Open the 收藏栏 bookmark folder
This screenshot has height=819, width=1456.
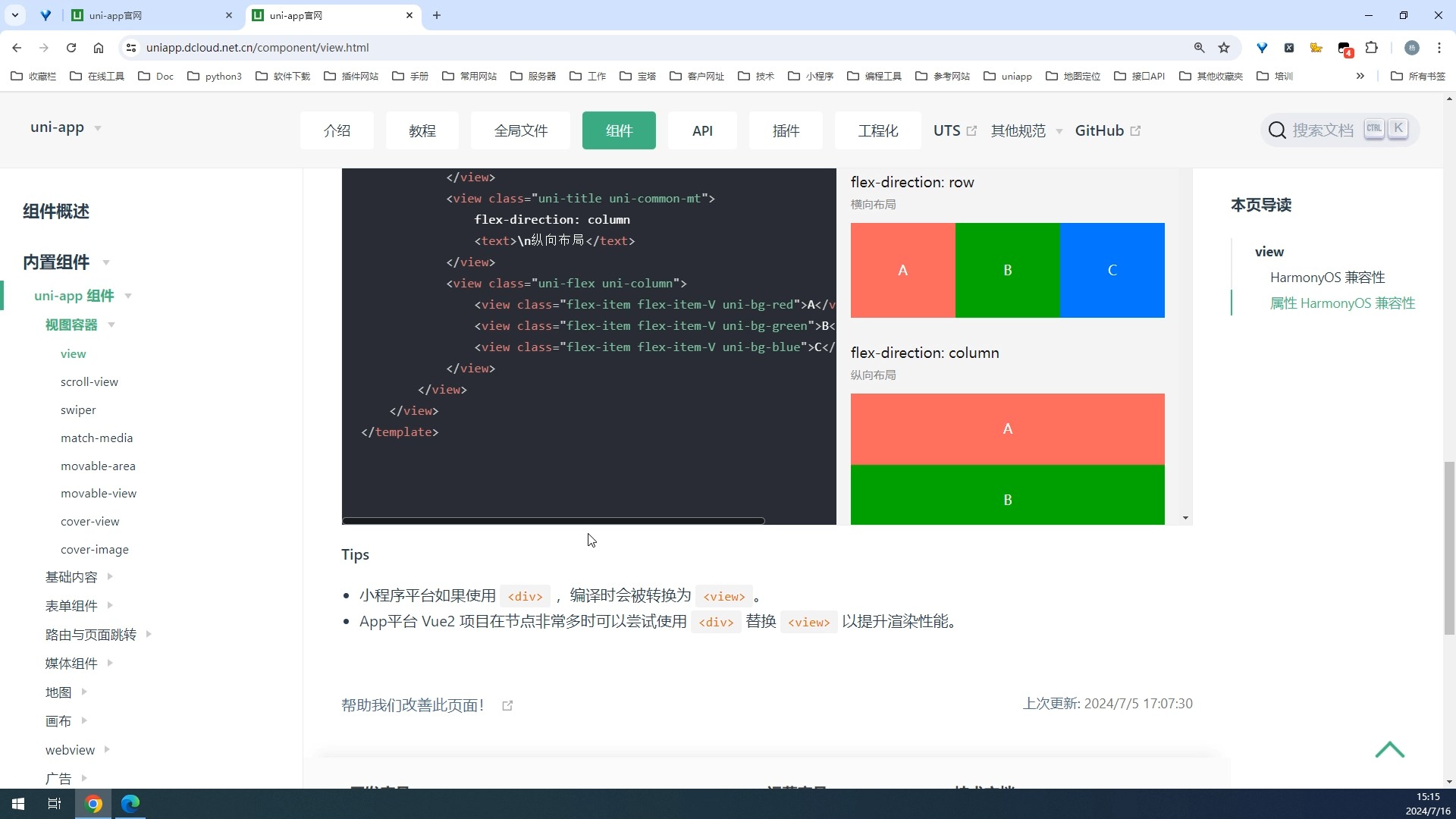click(x=33, y=76)
